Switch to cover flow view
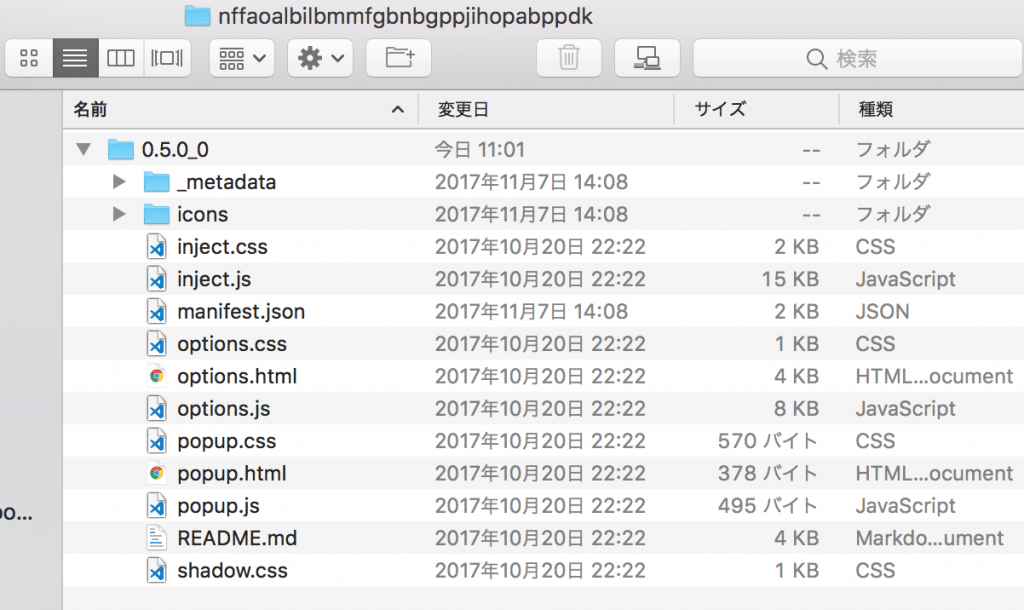The height and width of the screenshot is (610, 1024). pos(167,58)
